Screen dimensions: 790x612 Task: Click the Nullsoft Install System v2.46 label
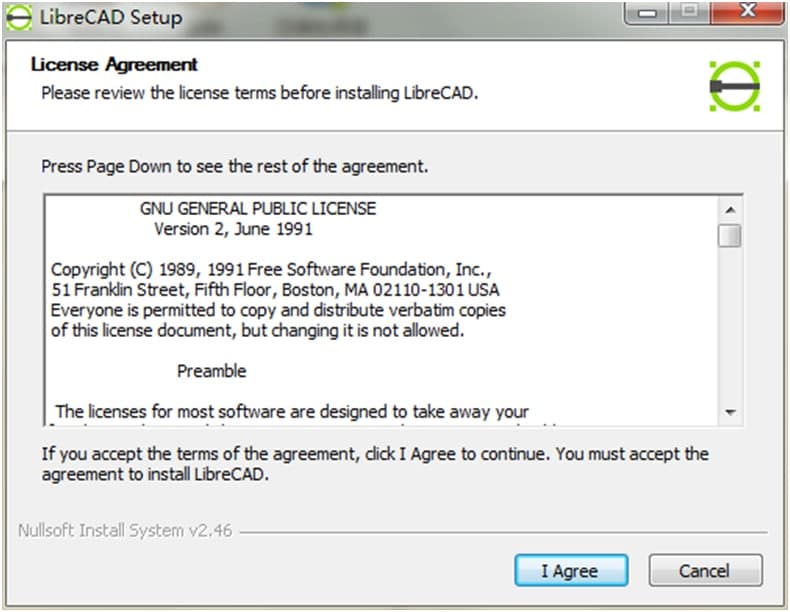(125, 531)
